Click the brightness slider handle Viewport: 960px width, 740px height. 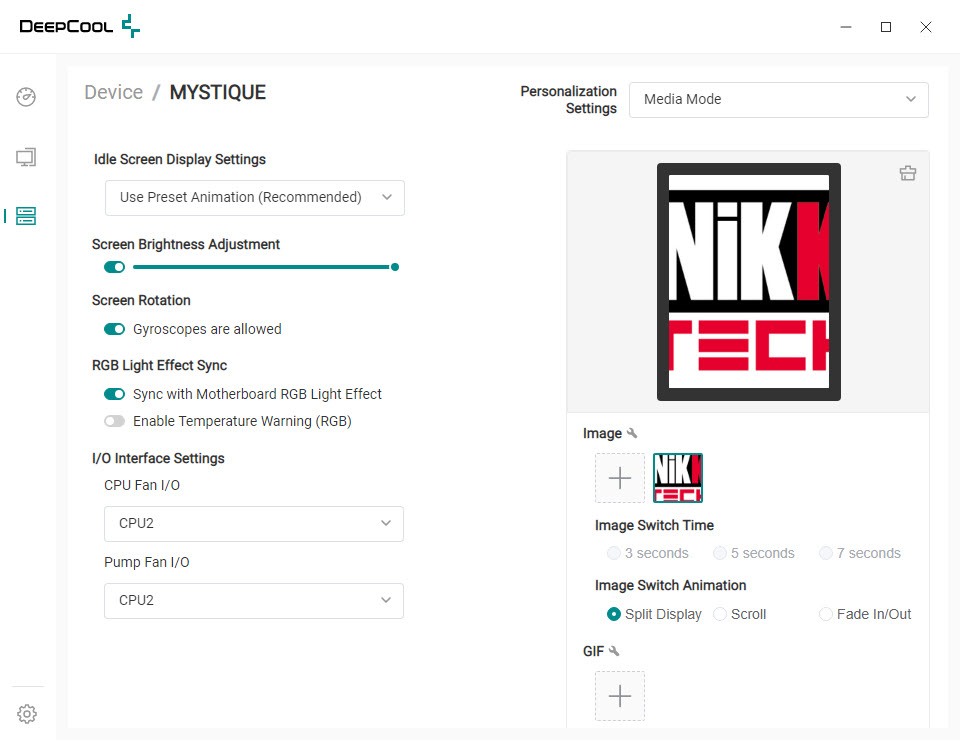coord(395,267)
